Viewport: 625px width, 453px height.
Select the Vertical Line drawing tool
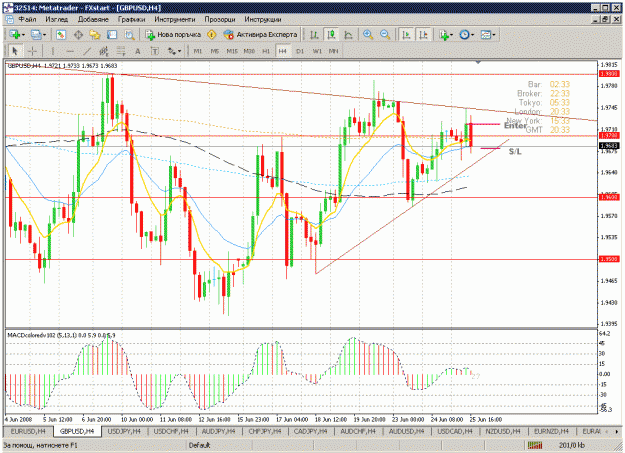pyautogui.click(x=52, y=51)
